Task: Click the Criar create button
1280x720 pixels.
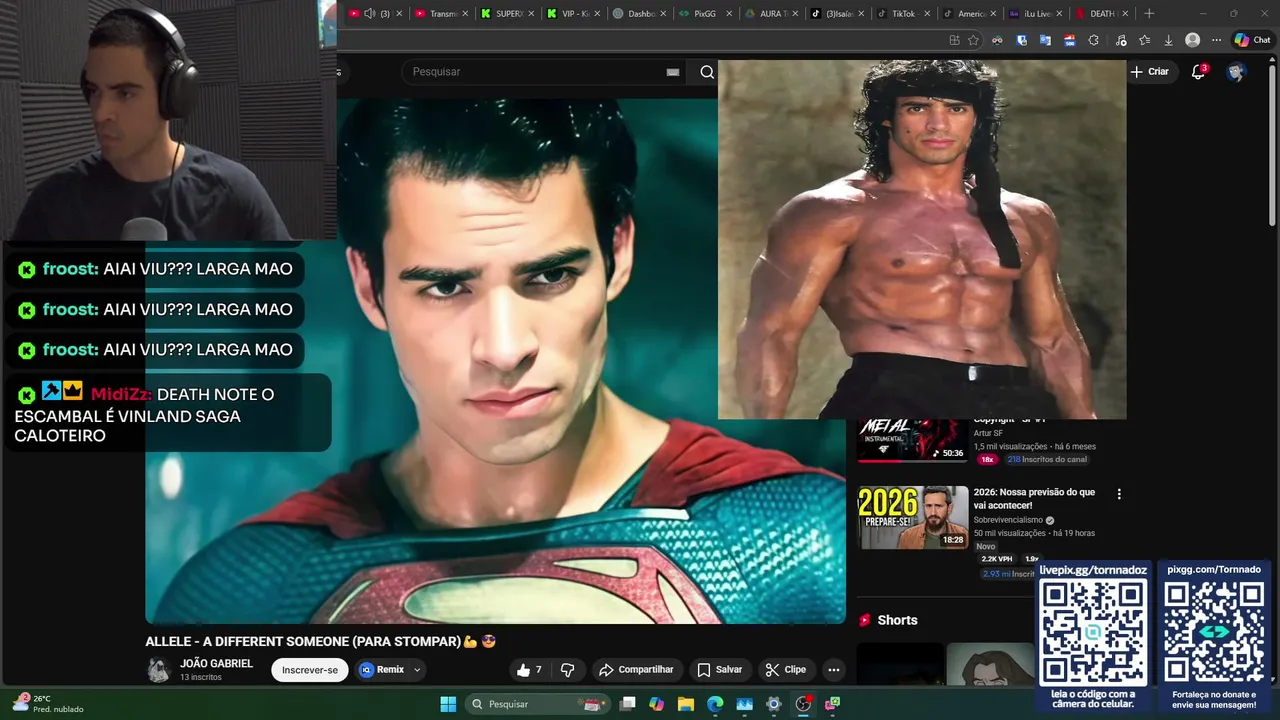Action: [x=1150, y=72]
